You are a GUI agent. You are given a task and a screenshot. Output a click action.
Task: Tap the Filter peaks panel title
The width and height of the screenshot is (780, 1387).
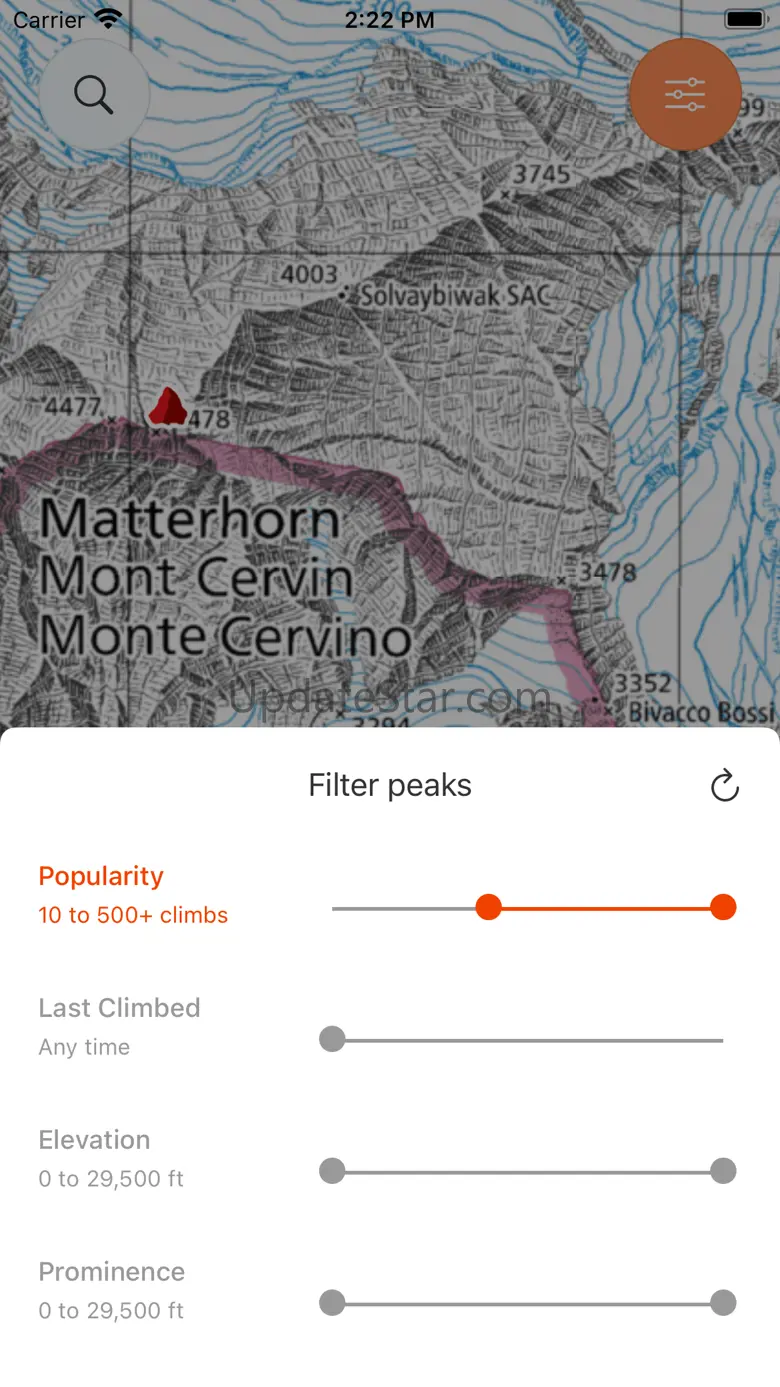(x=390, y=786)
